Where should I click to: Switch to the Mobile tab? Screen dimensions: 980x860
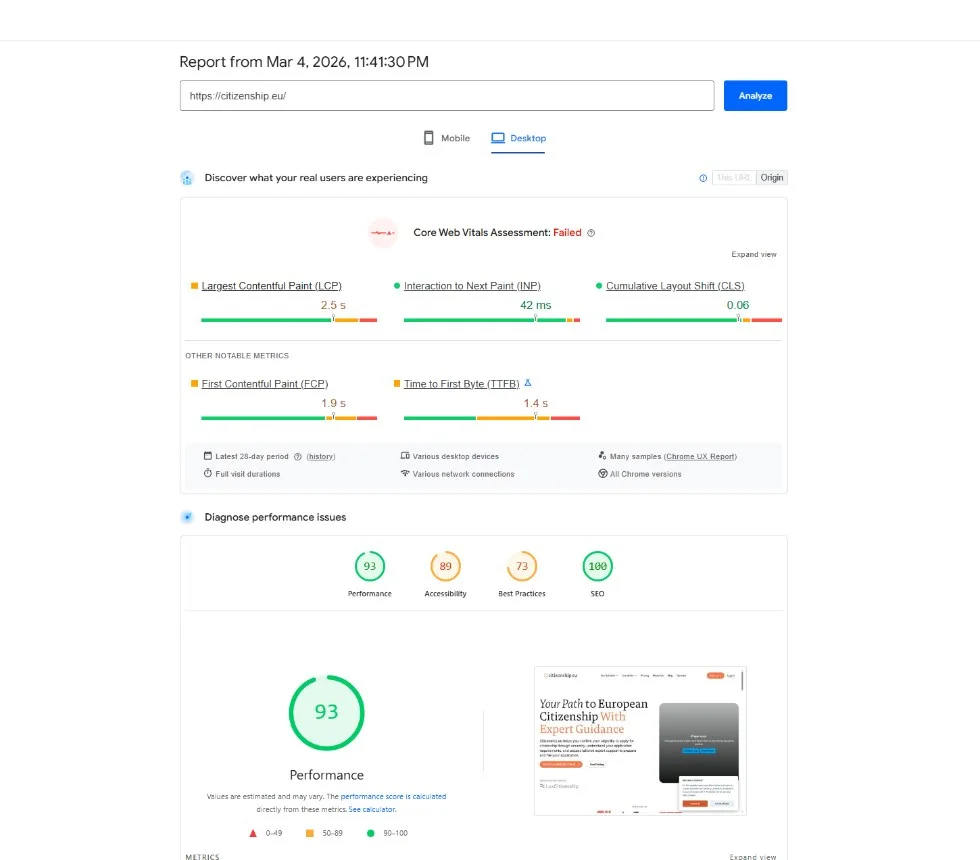click(446, 138)
